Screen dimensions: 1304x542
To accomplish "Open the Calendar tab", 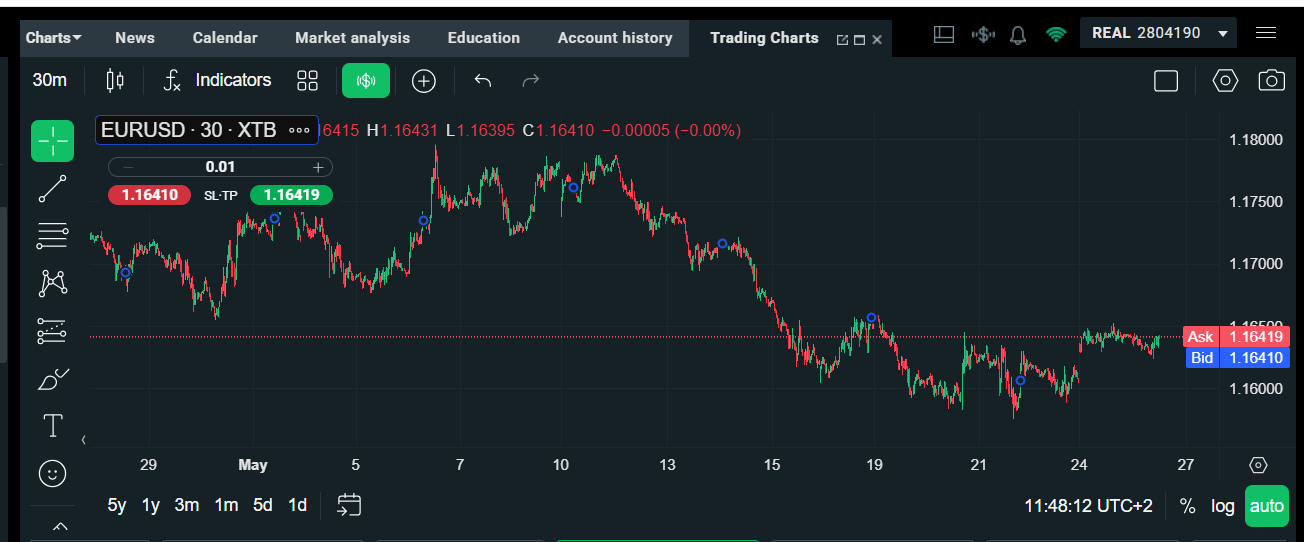I will tap(225, 38).
